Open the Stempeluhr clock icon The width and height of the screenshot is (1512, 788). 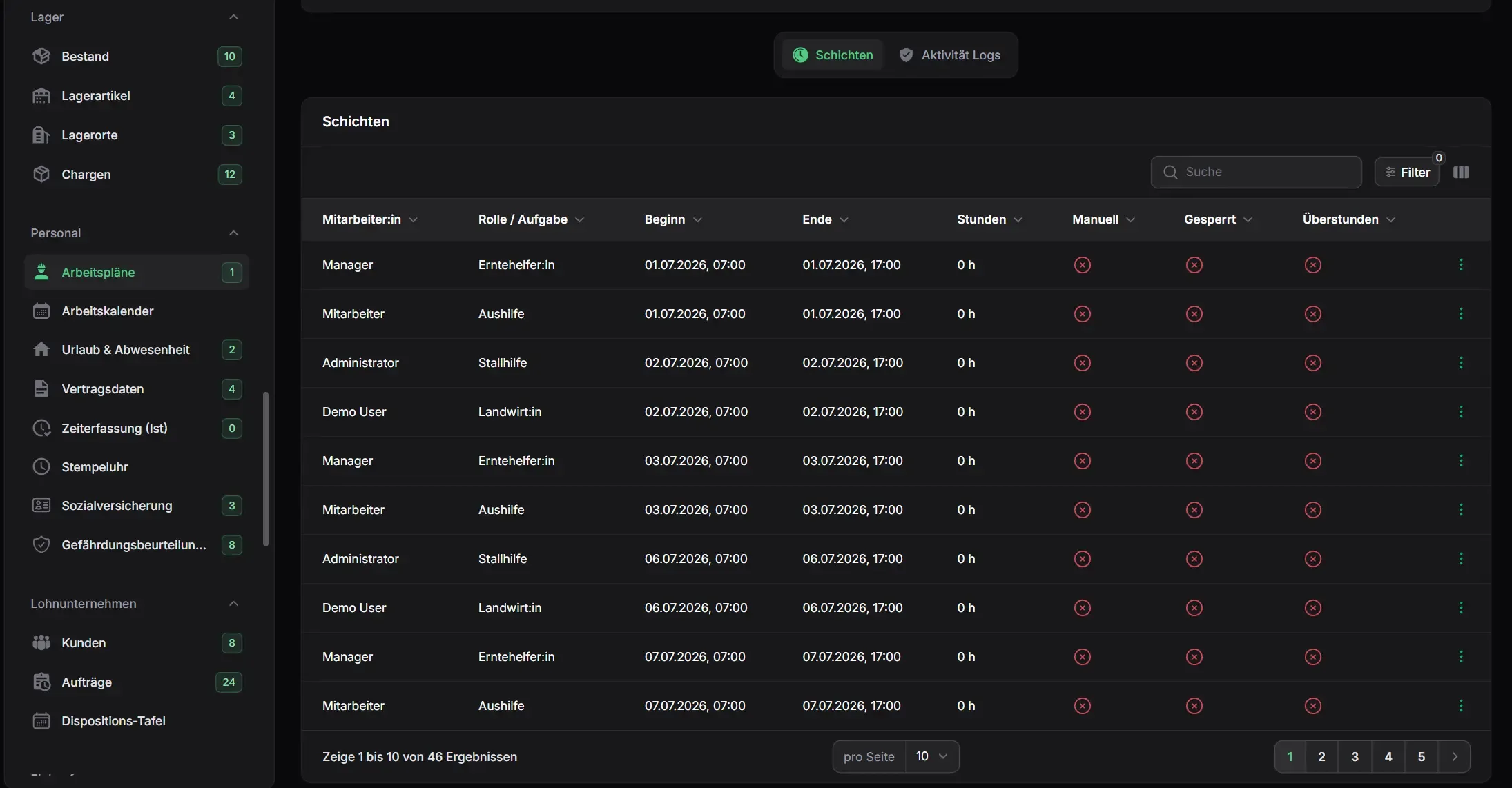pos(41,467)
